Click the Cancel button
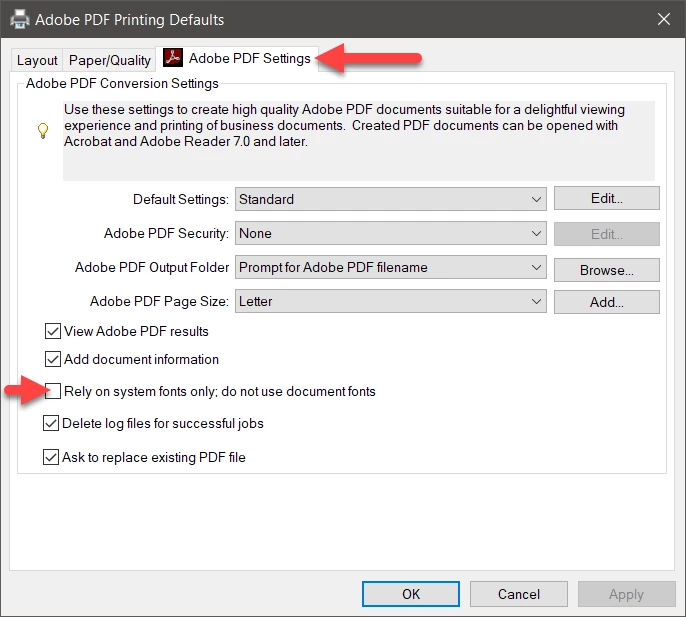This screenshot has height=617, width=686. point(519,594)
